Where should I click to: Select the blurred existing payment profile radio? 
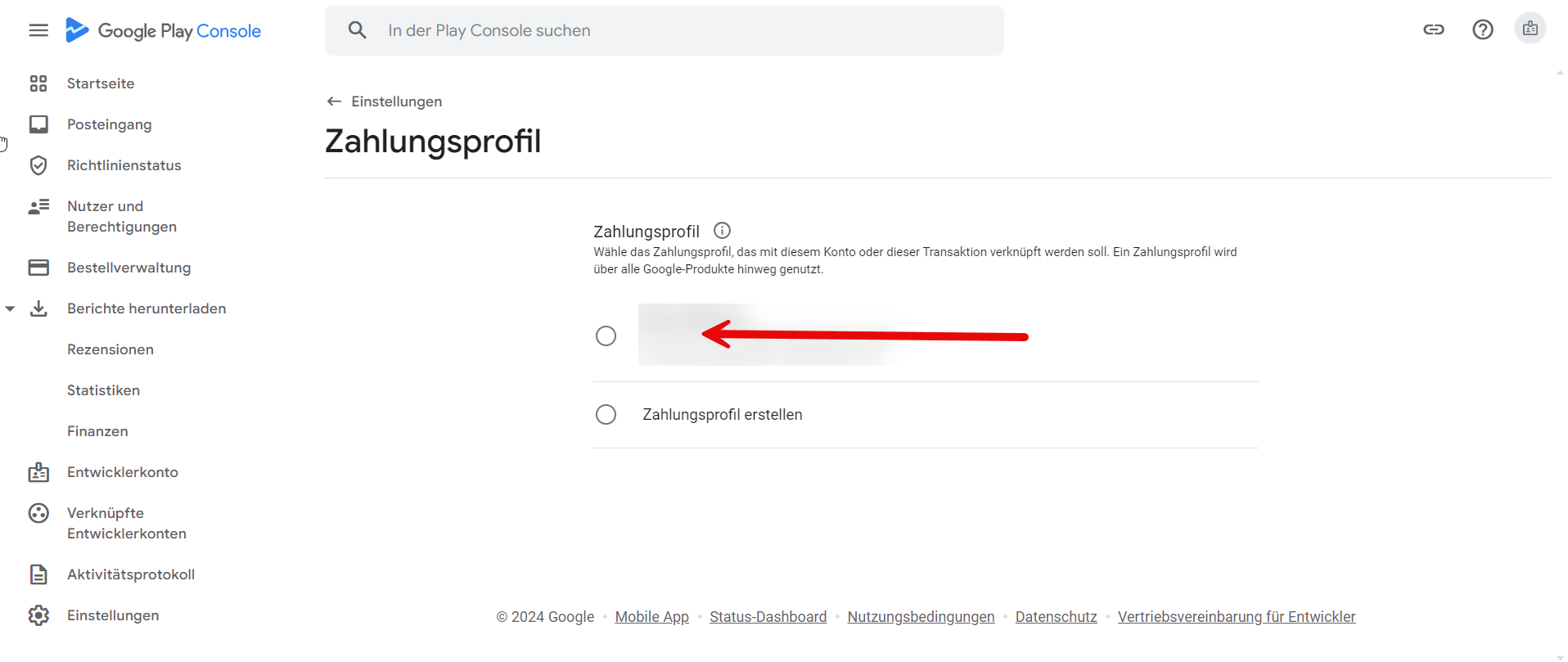[x=606, y=336]
